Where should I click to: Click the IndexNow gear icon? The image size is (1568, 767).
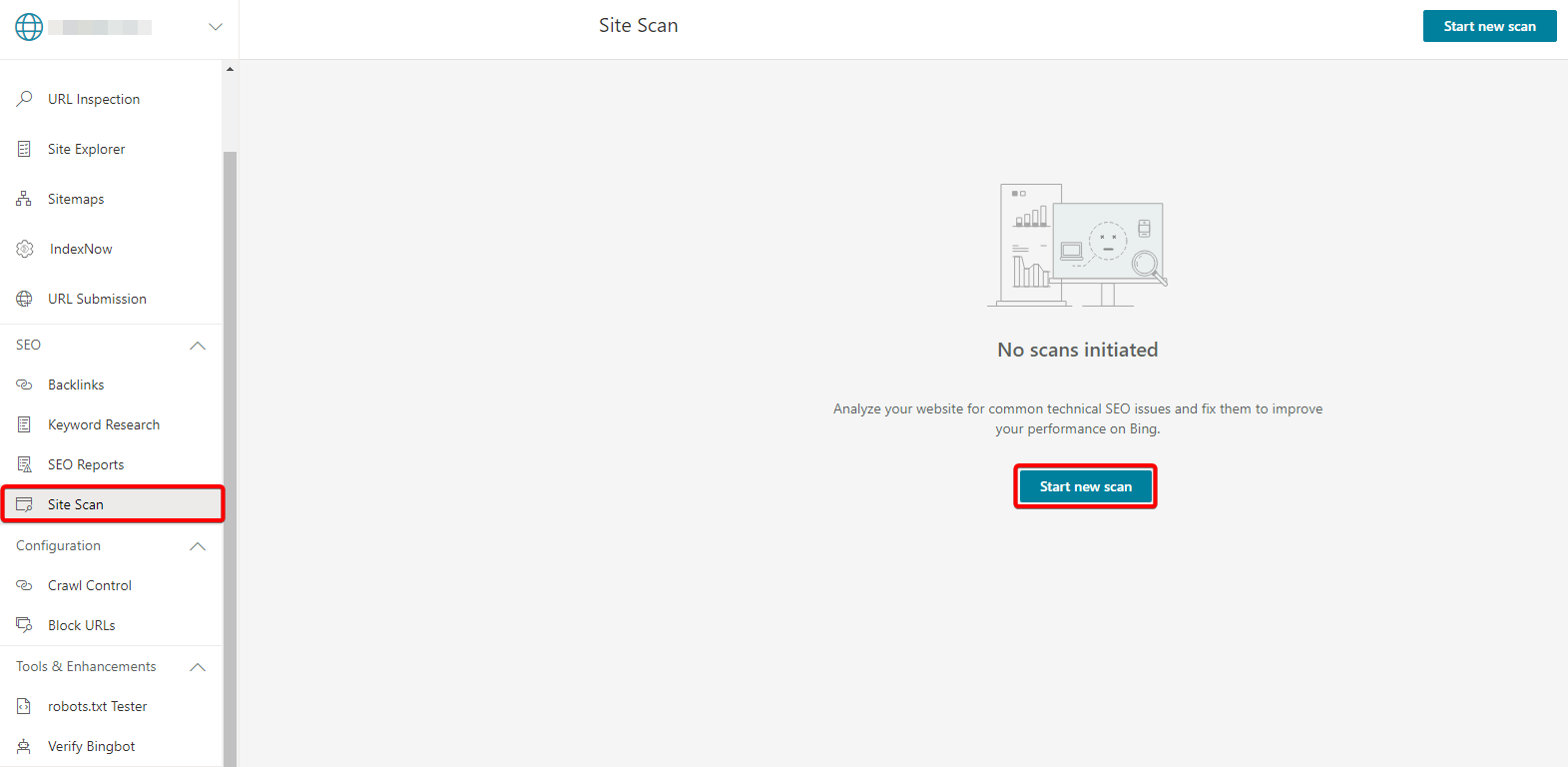point(25,249)
